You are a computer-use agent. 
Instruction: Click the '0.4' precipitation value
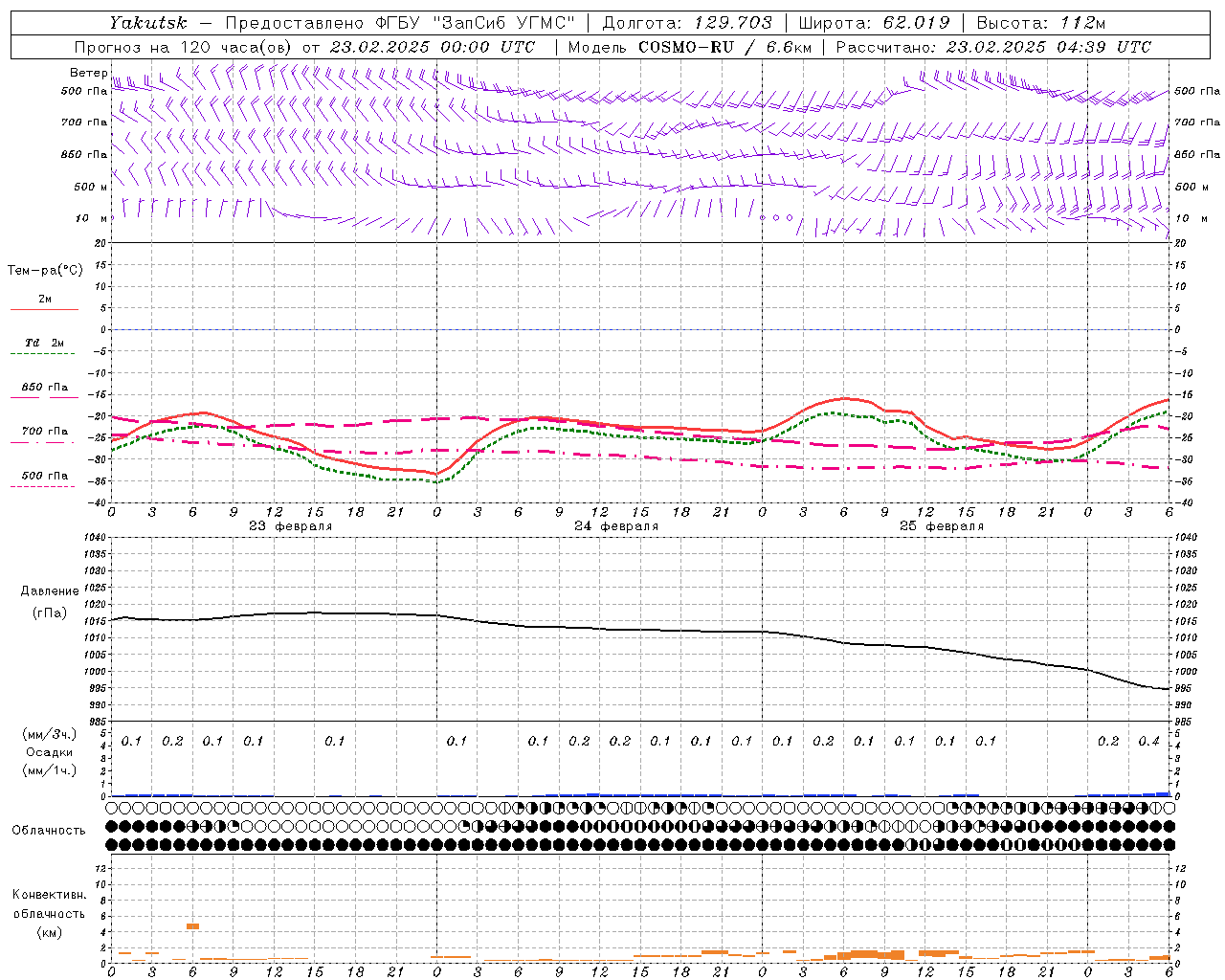1148,742
